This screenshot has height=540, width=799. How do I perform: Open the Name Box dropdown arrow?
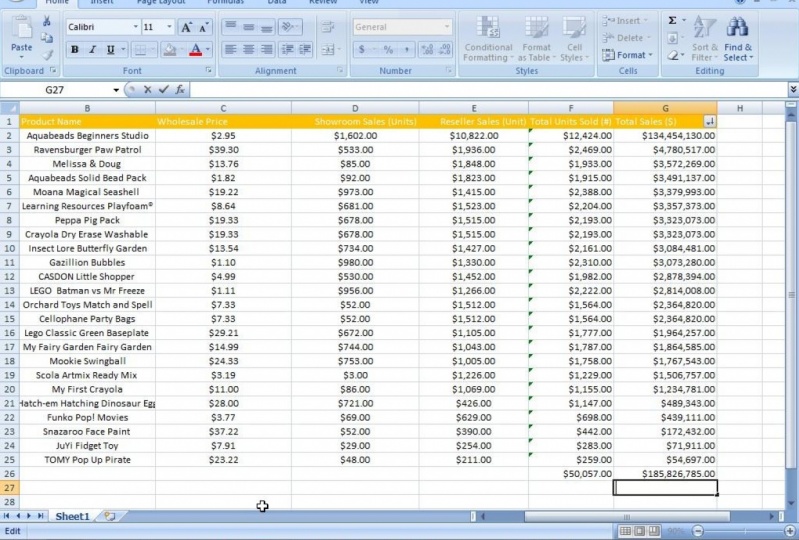(x=116, y=90)
